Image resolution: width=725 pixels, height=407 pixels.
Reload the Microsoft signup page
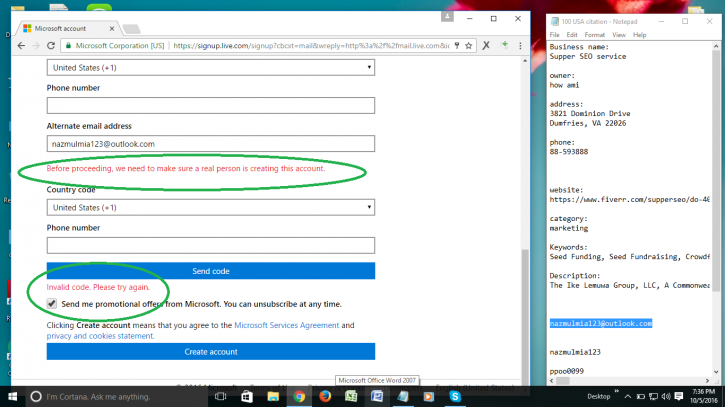[x=51, y=45]
